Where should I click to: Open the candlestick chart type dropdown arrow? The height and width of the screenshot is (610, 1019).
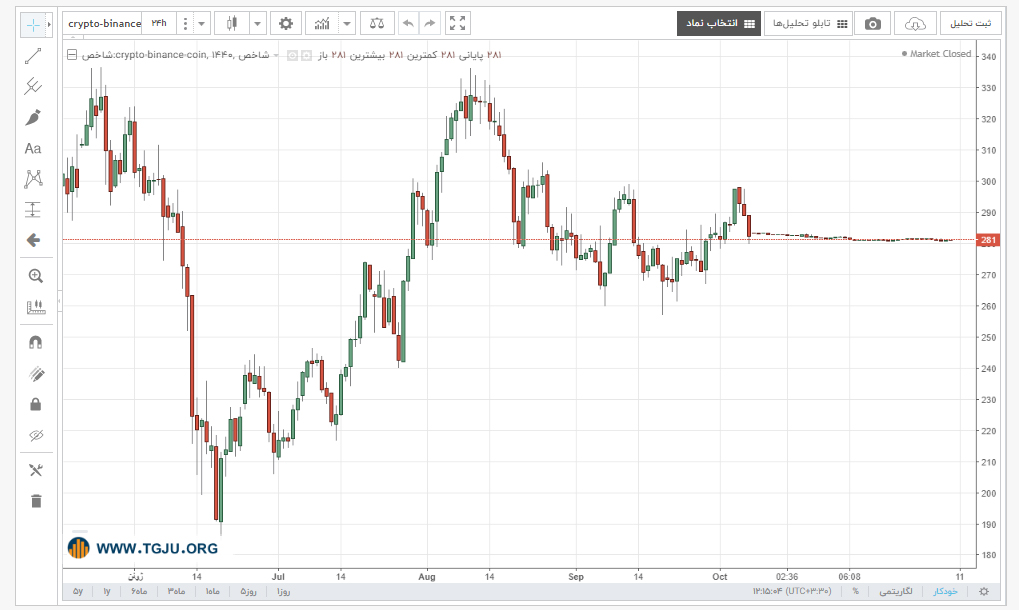coord(257,23)
